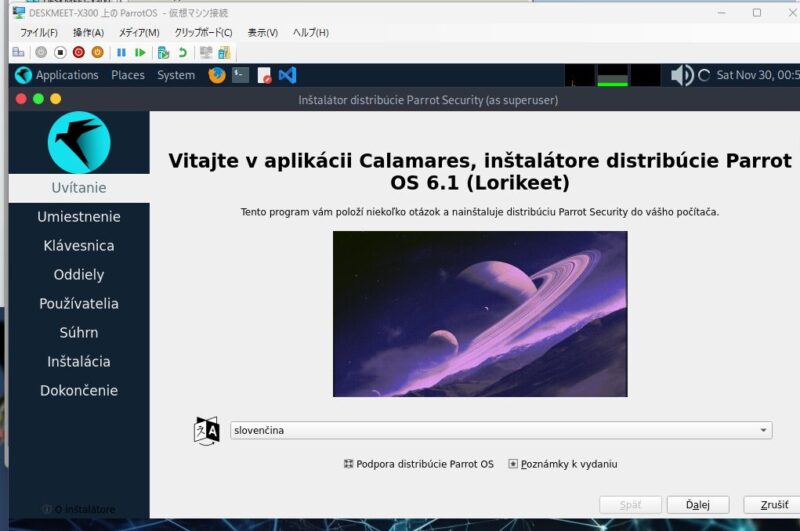Screen dimensions: 800x531
Task: Open Poznámky k vydaniu release notes link
Action: point(568,464)
